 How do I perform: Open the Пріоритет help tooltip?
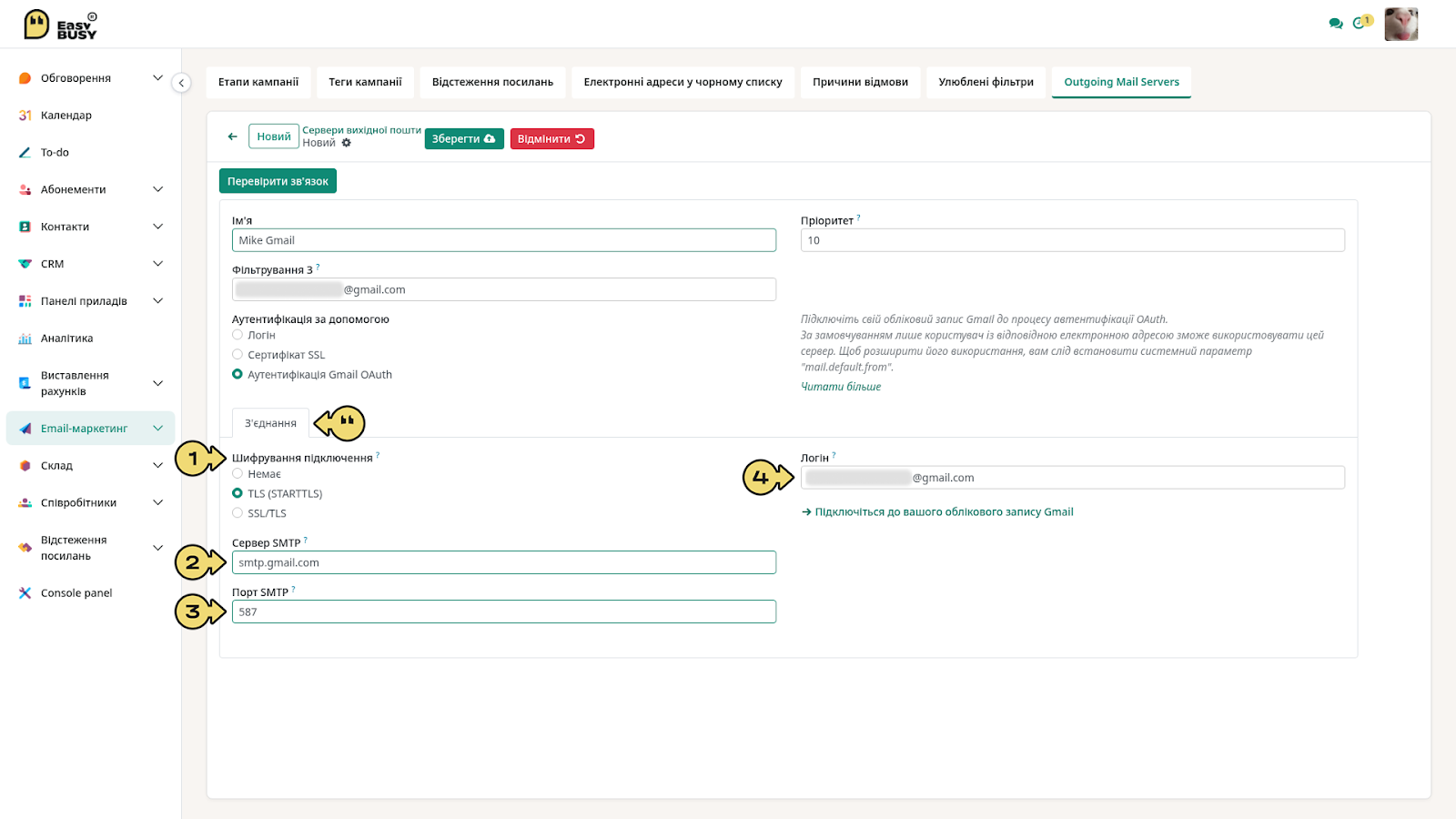click(858, 217)
